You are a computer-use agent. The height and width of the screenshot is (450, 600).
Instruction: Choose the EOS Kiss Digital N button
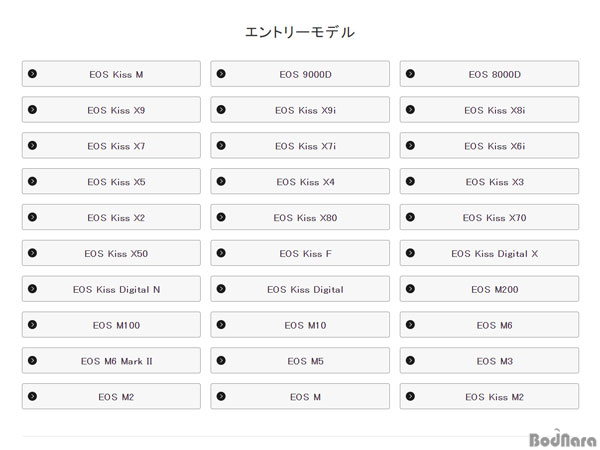(x=111, y=289)
